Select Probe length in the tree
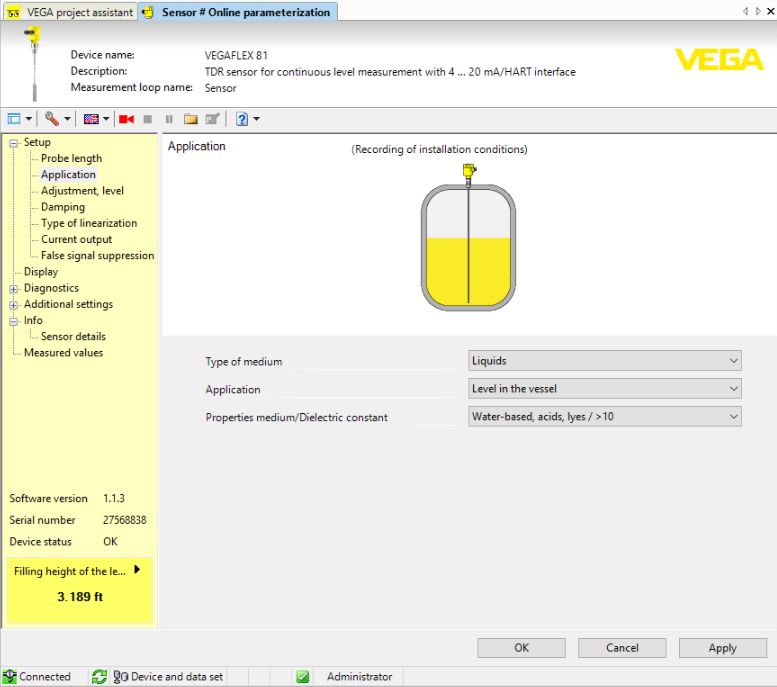The image size is (777, 687). click(71, 159)
